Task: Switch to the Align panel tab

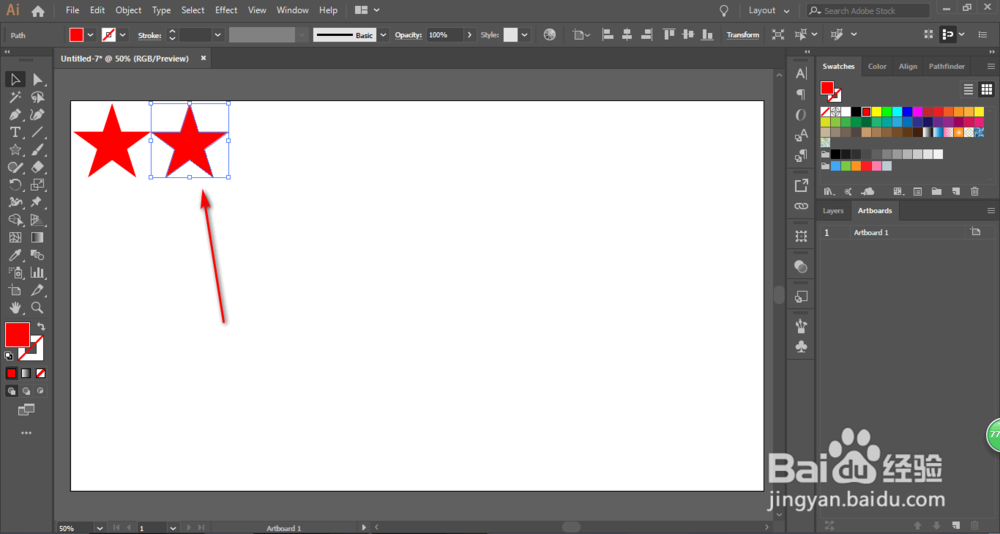Action: tap(908, 66)
